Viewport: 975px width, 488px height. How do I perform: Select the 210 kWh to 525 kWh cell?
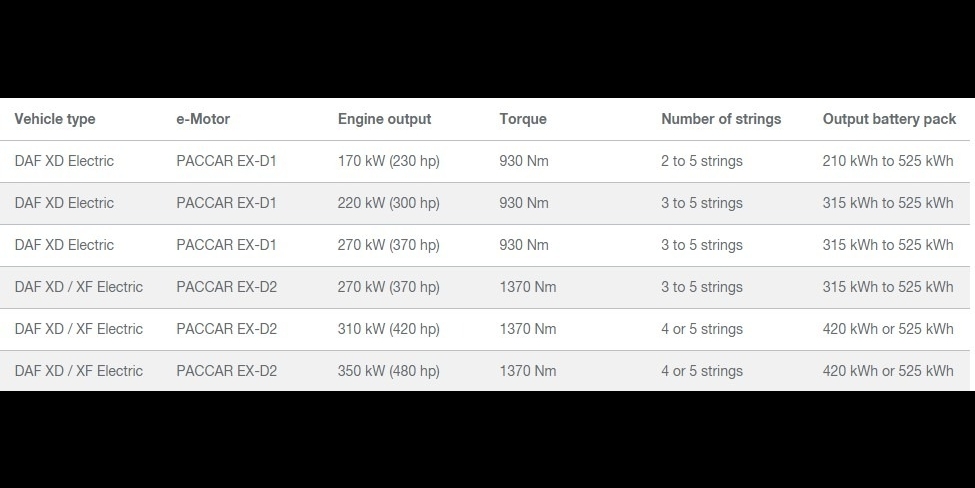click(888, 161)
